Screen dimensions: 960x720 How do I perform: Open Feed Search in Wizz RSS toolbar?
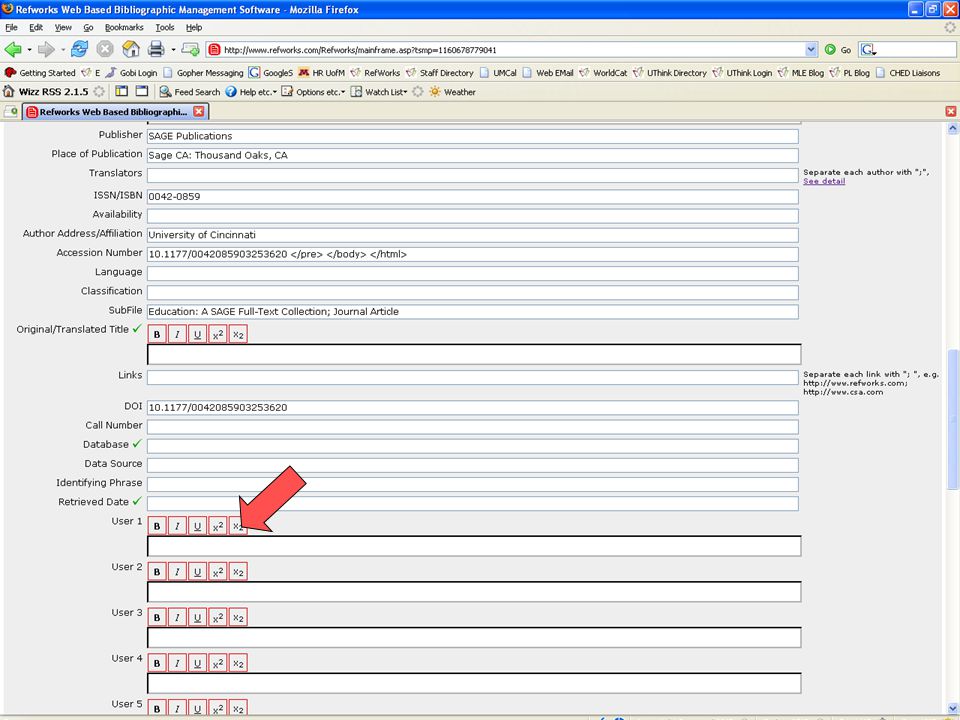(x=190, y=92)
